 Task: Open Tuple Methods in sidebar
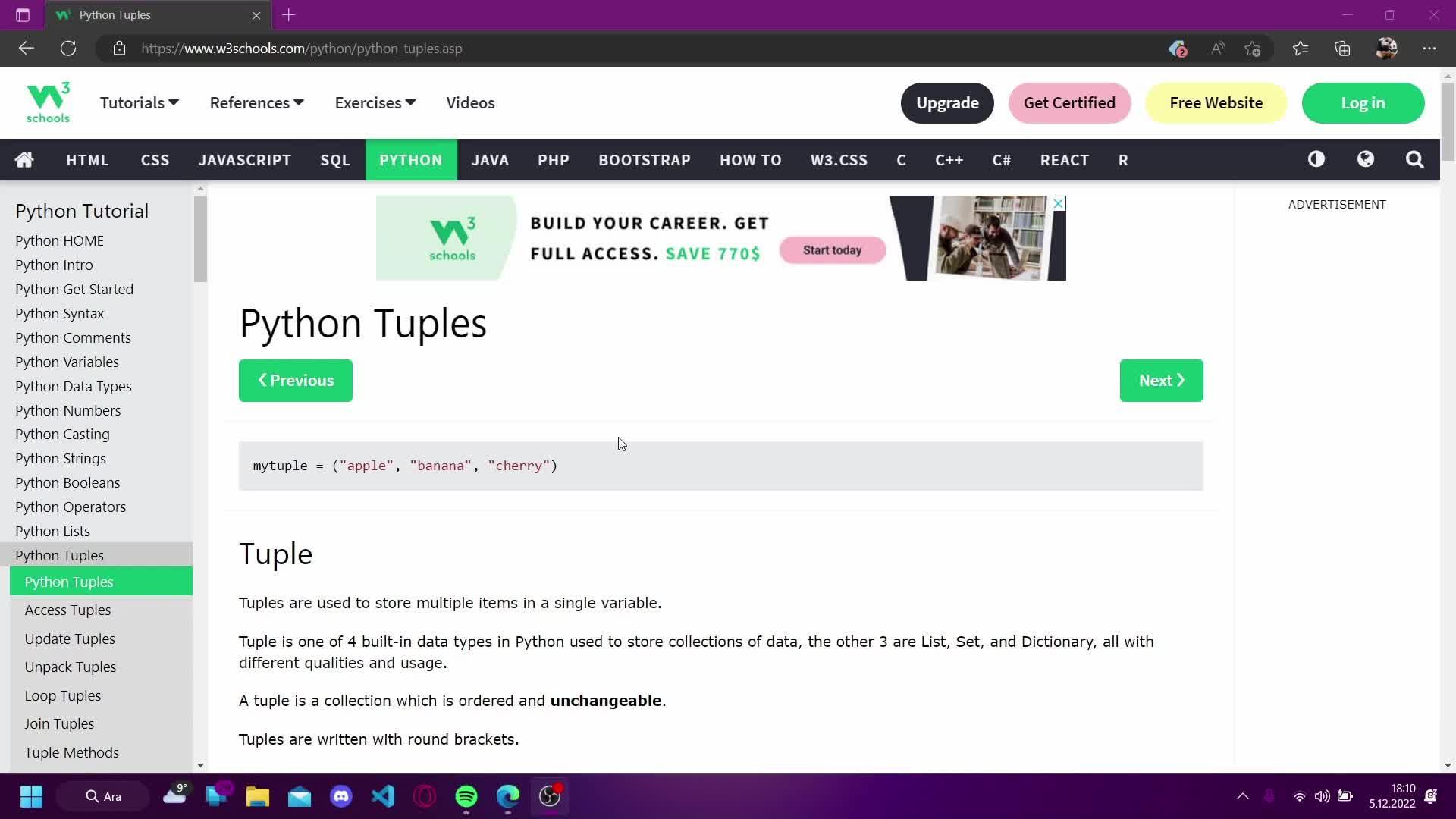tap(101, 753)
